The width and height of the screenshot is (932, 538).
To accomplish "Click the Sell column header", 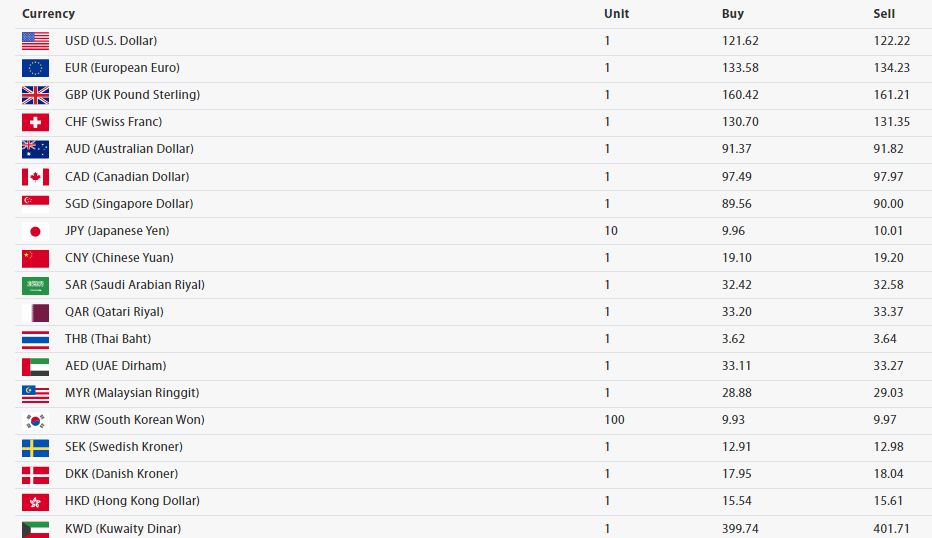I will [884, 14].
